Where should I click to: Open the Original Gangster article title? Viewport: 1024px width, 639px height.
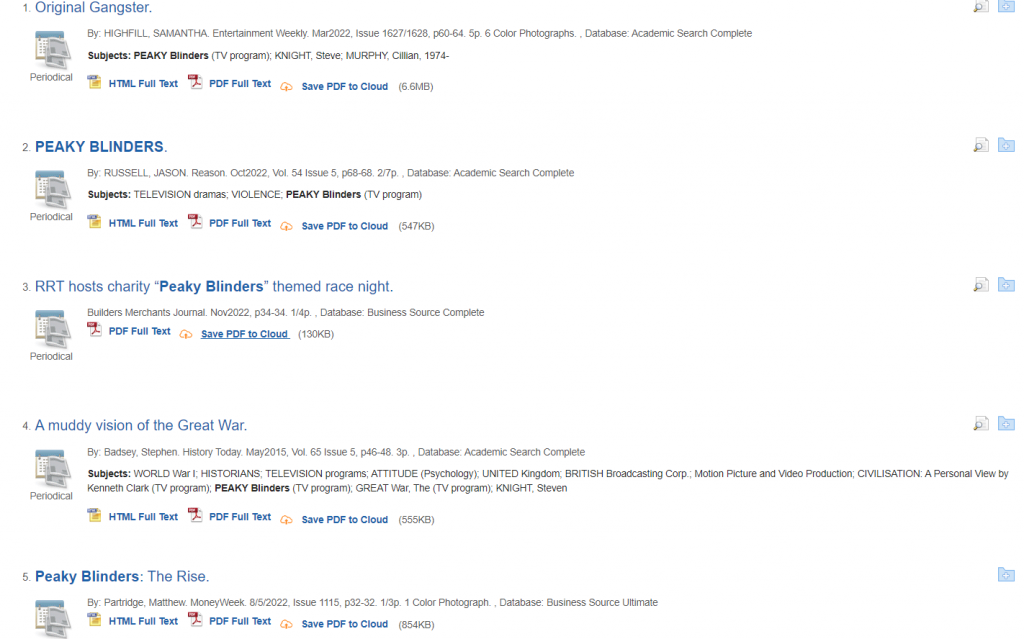click(93, 8)
